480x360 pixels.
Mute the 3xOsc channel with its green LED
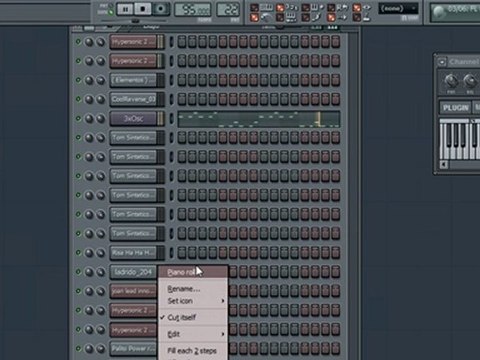coord(78,118)
